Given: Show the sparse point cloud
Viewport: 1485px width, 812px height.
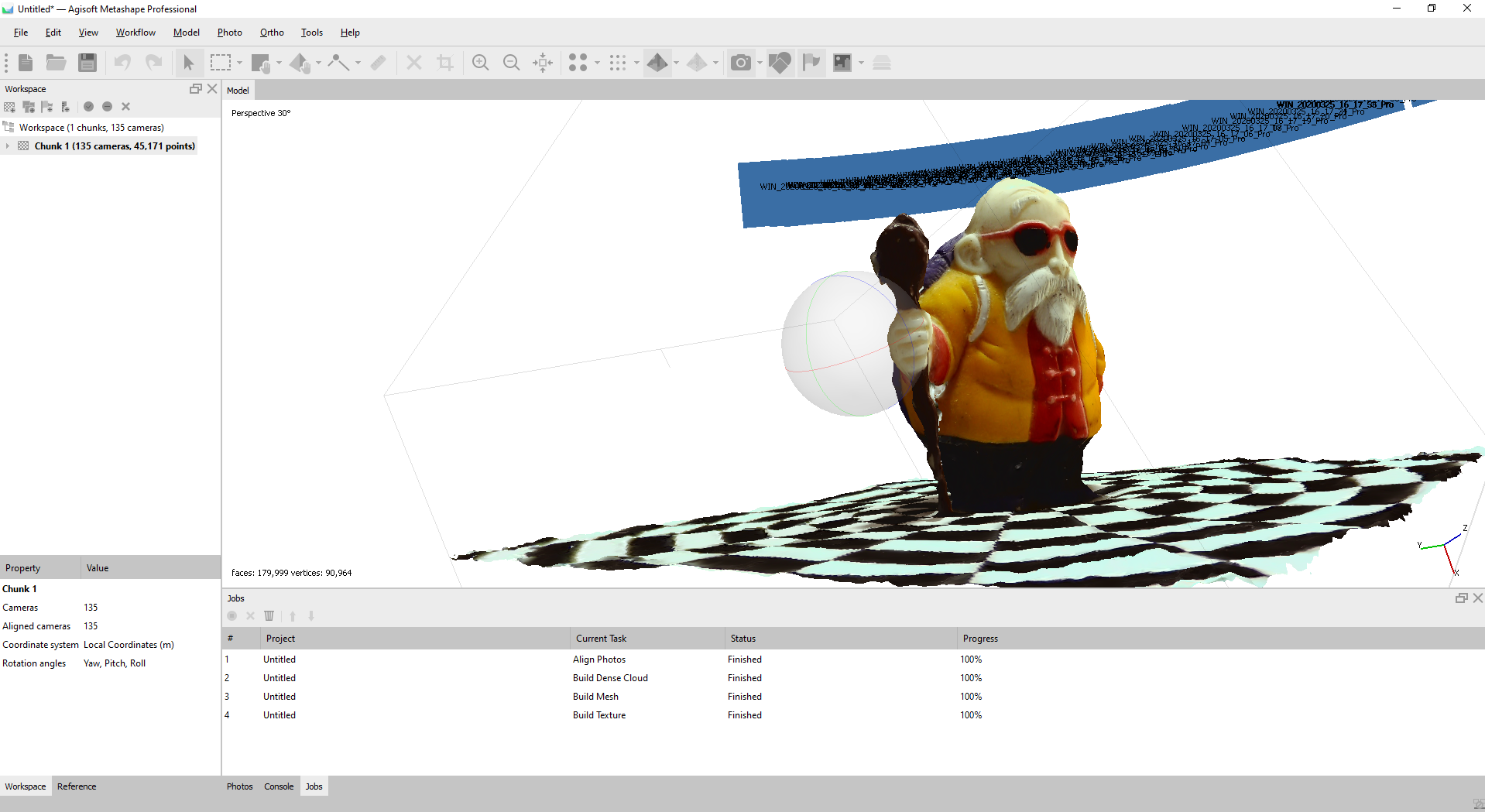Looking at the screenshot, I should 578,63.
